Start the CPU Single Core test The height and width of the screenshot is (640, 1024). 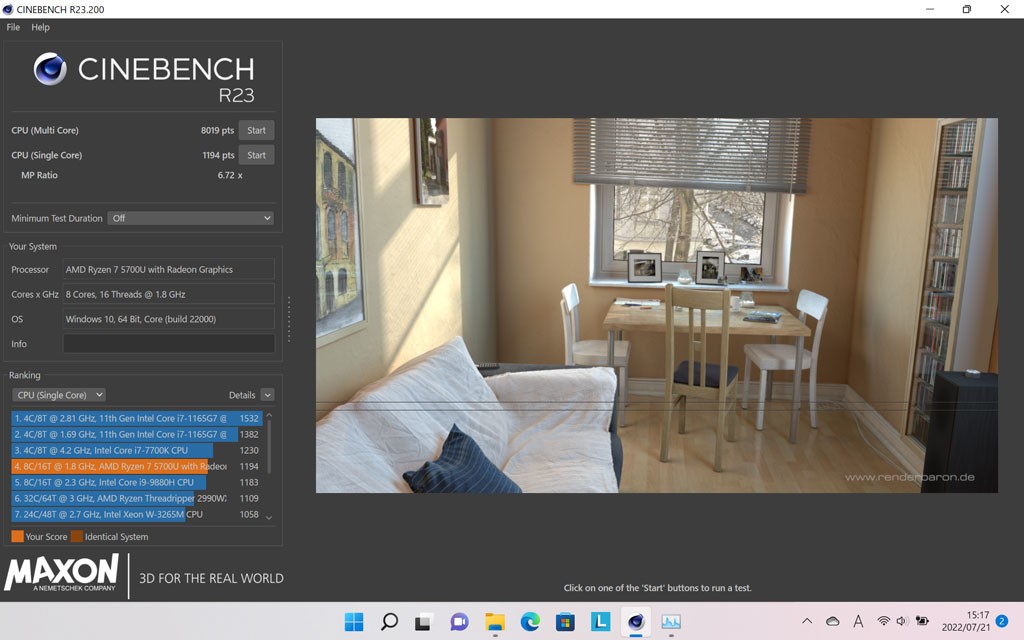point(256,155)
